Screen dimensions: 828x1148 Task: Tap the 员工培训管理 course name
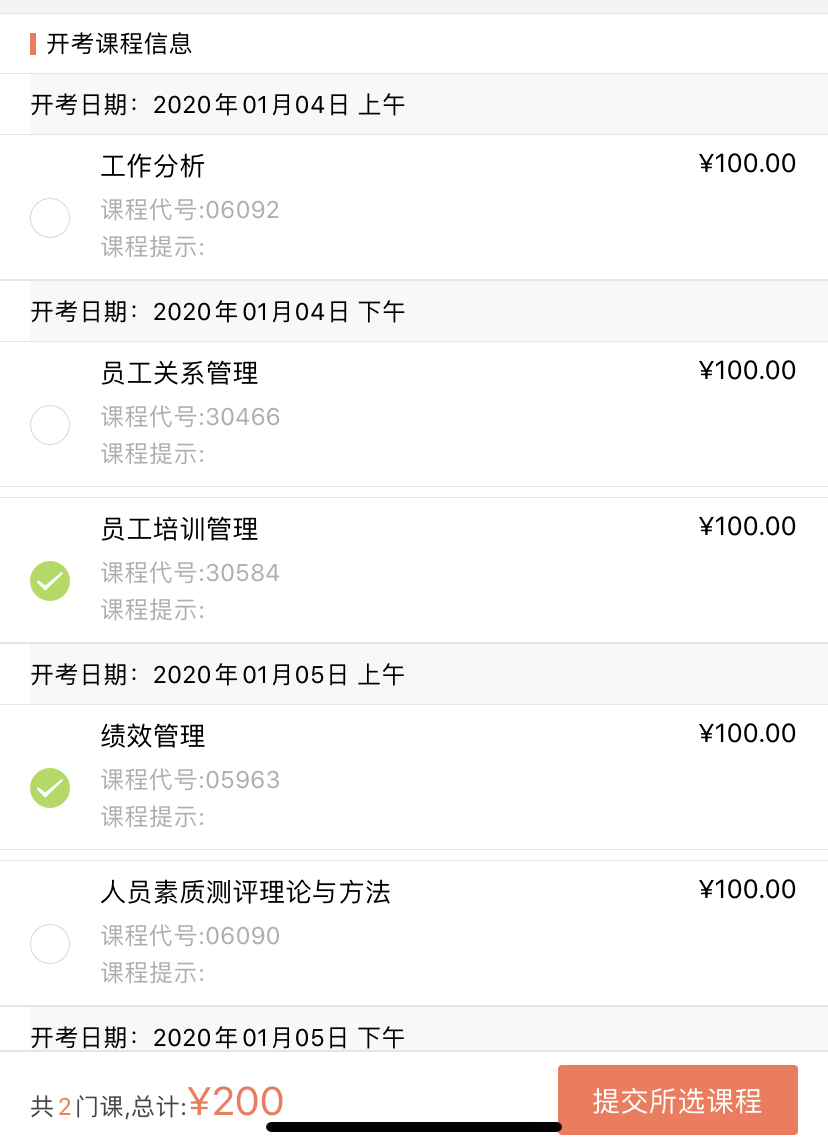click(179, 529)
